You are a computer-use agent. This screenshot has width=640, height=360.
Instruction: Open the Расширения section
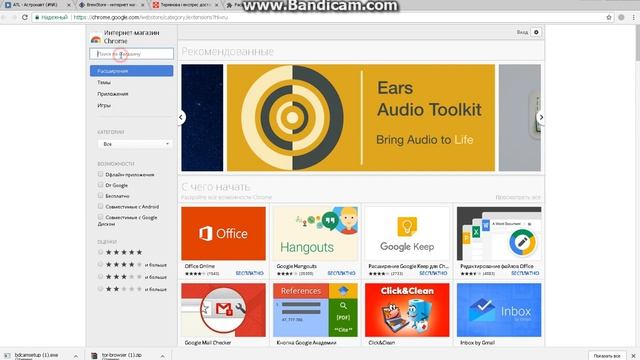click(131, 71)
